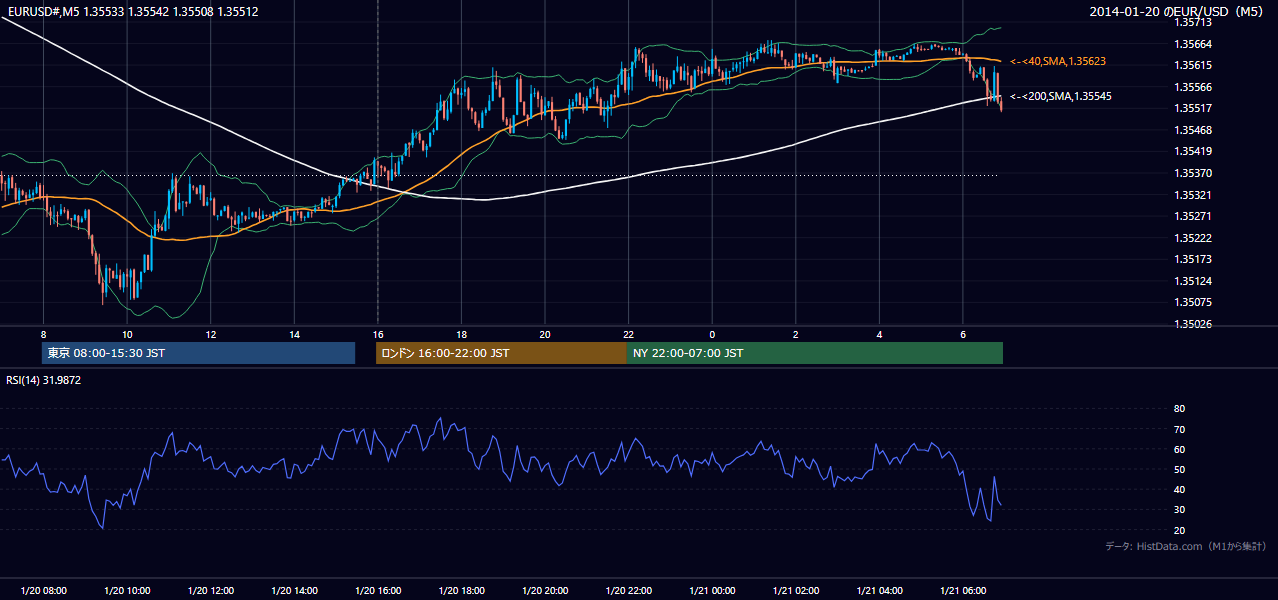Select the 200 SMA label reading 1.35545
The image size is (1278, 600).
click(1061, 97)
